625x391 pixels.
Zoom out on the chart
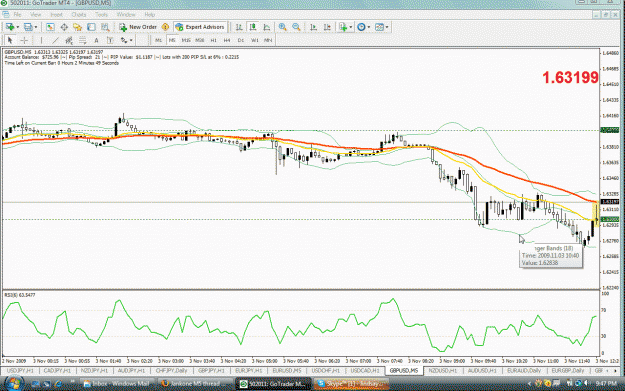[x=296, y=27]
